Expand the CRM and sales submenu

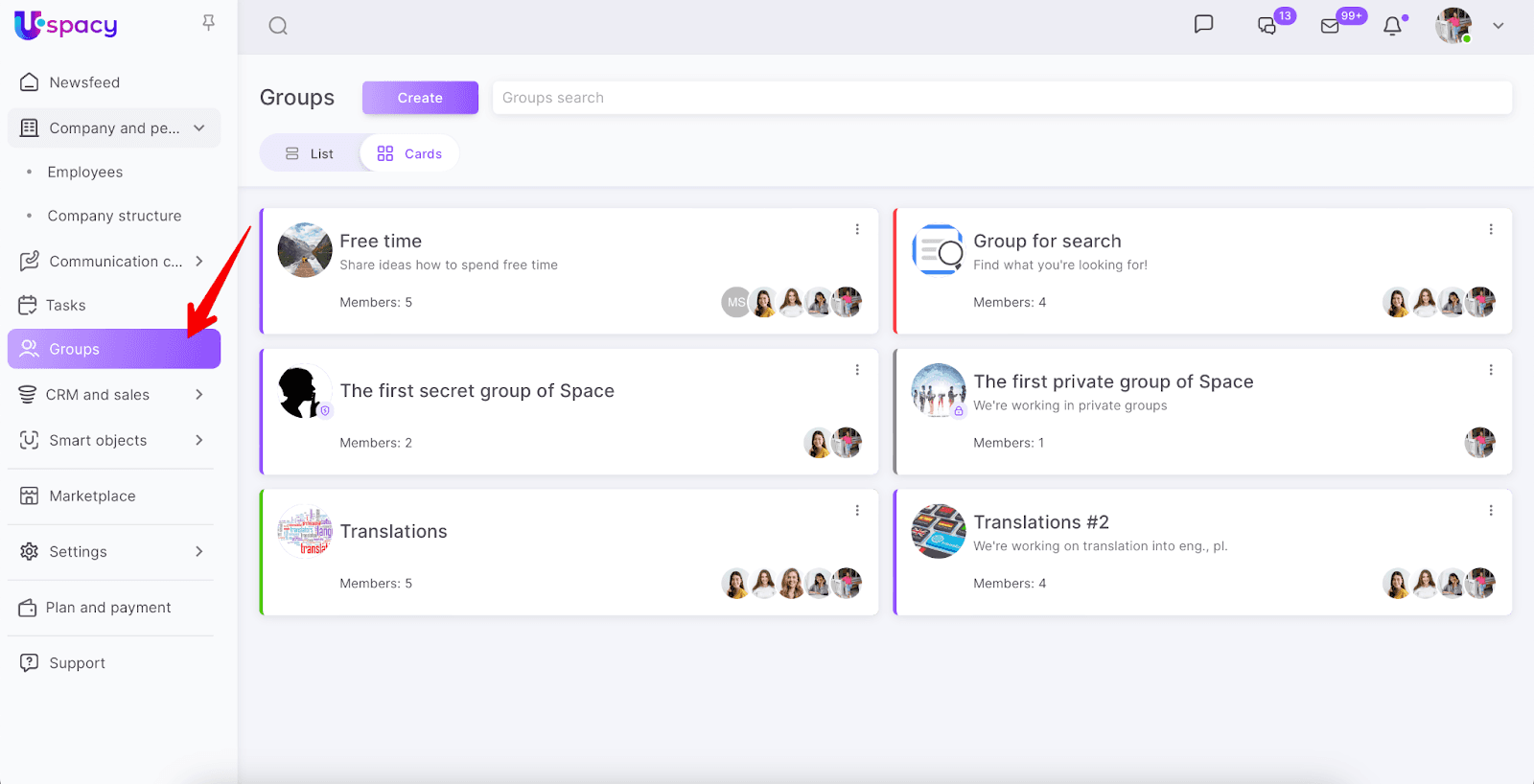pyautogui.click(x=199, y=395)
